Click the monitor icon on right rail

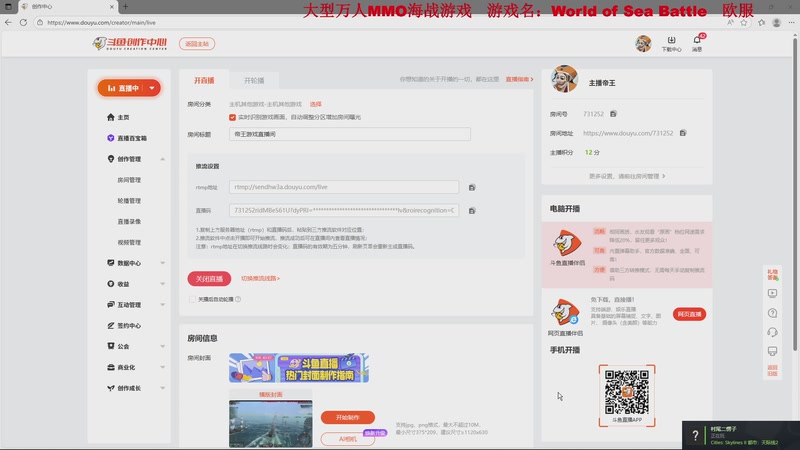tap(772, 351)
